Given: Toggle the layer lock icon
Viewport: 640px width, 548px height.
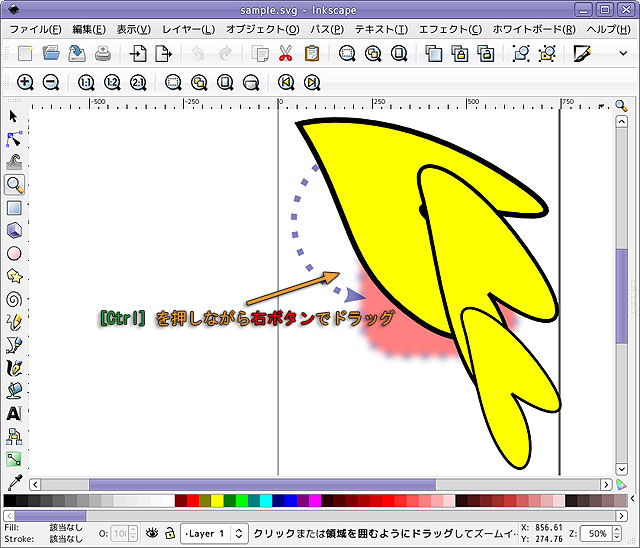Looking at the screenshot, I should coord(170,533).
